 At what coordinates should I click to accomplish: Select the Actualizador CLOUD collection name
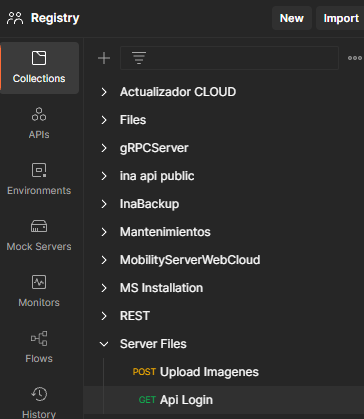[178, 92]
